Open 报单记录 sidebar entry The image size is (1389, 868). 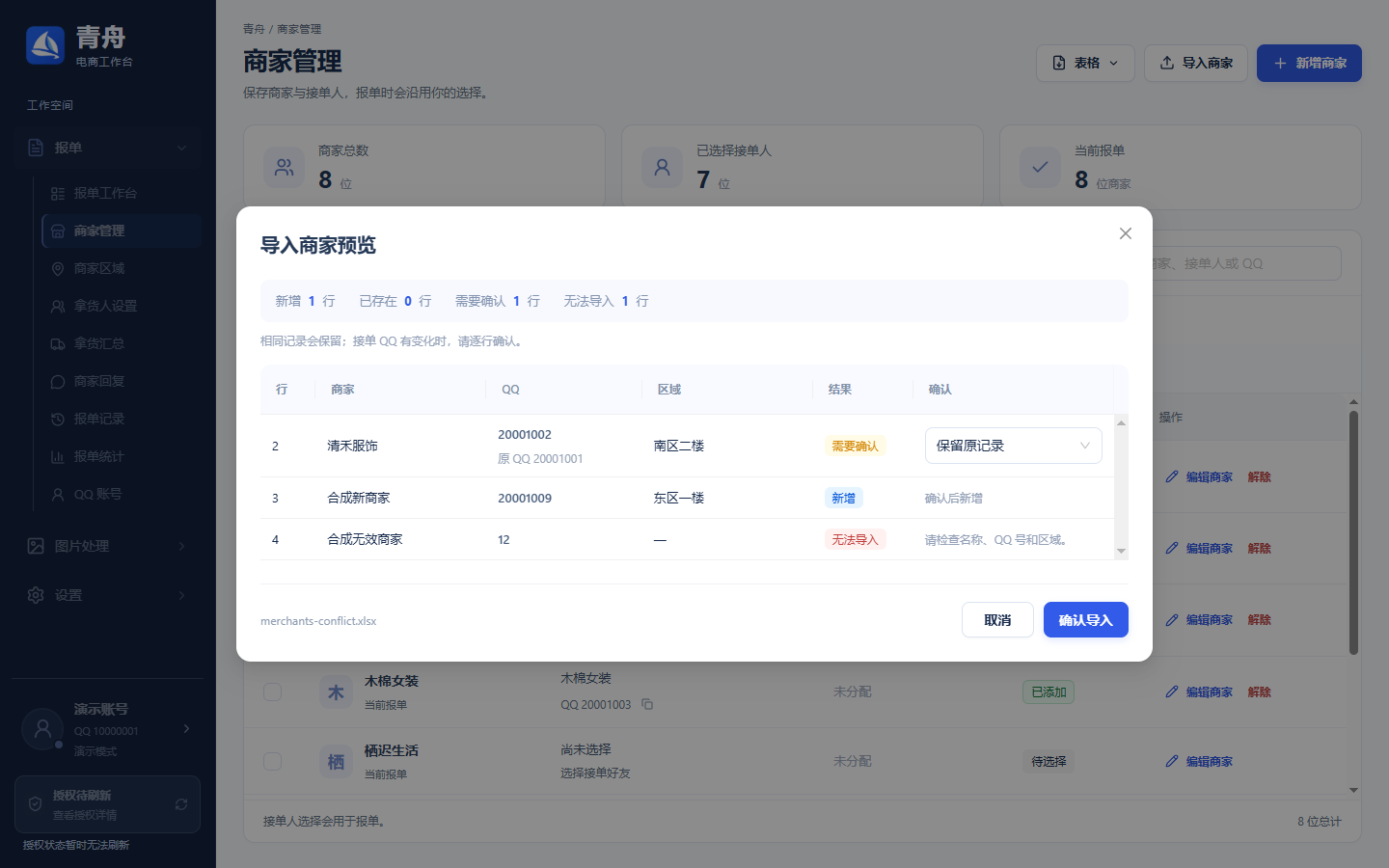122,419
